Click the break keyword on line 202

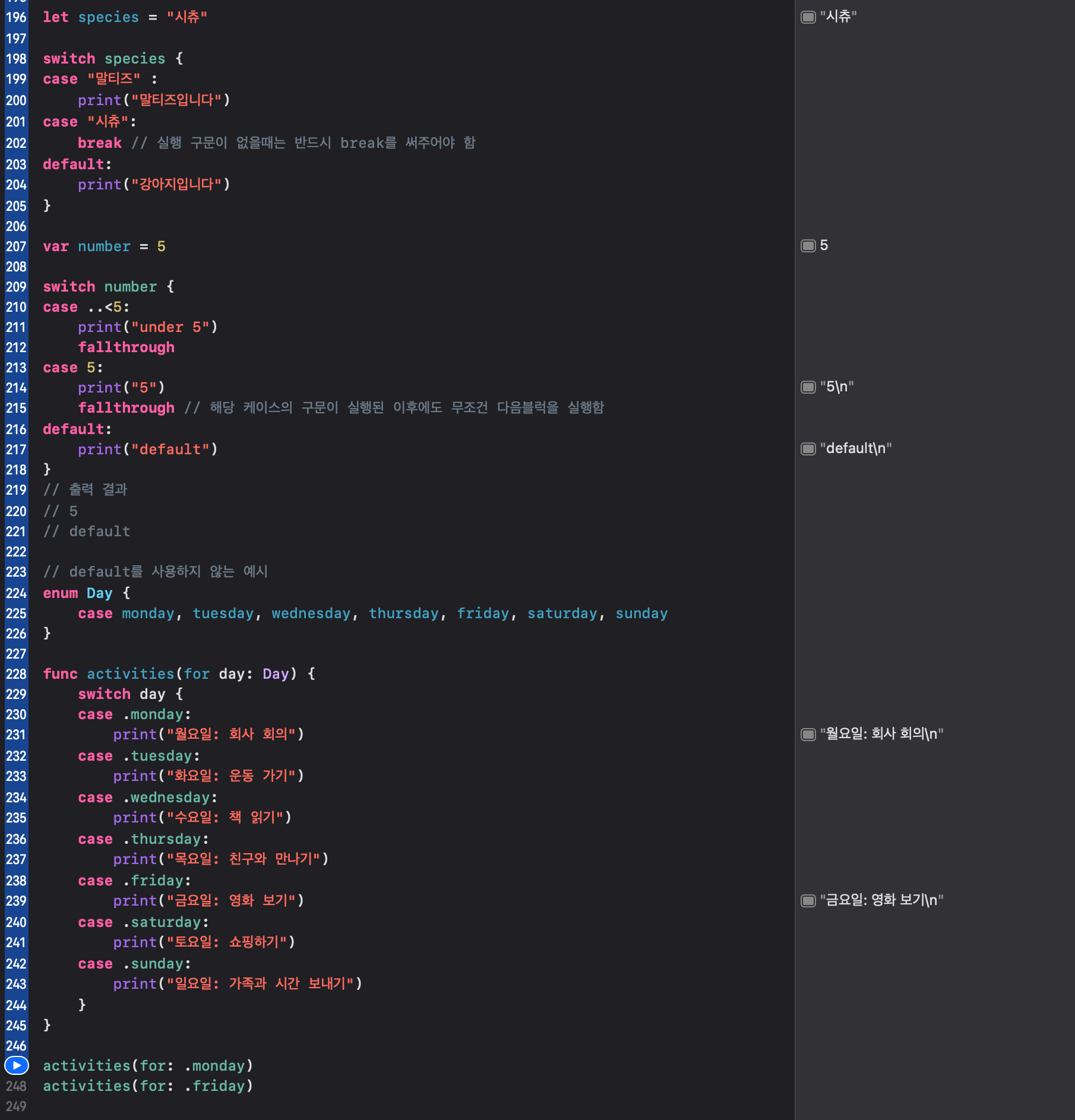(99, 143)
